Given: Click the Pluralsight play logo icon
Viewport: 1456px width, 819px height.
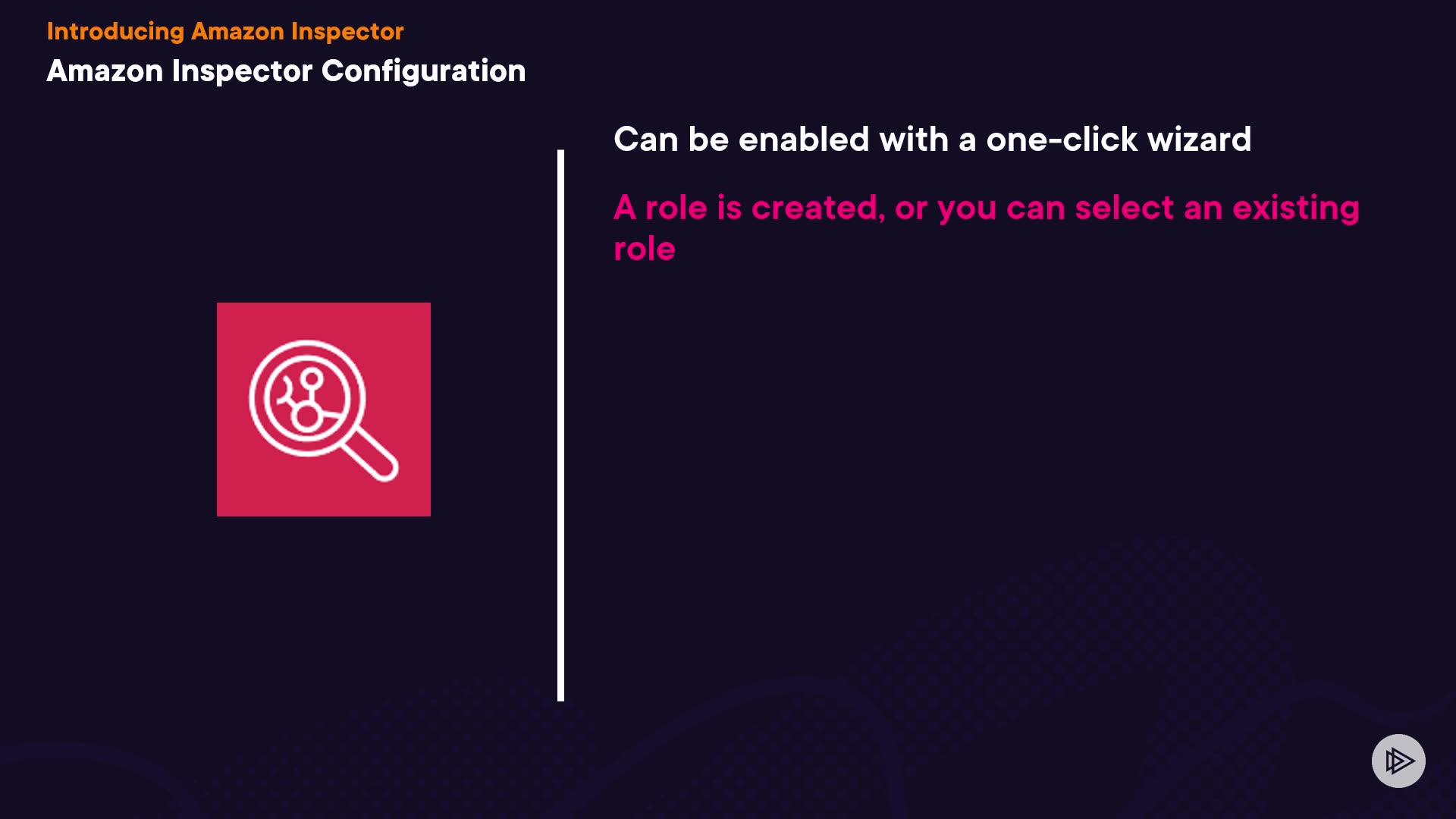Looking at the screenshot, I should coord(1398,761).
